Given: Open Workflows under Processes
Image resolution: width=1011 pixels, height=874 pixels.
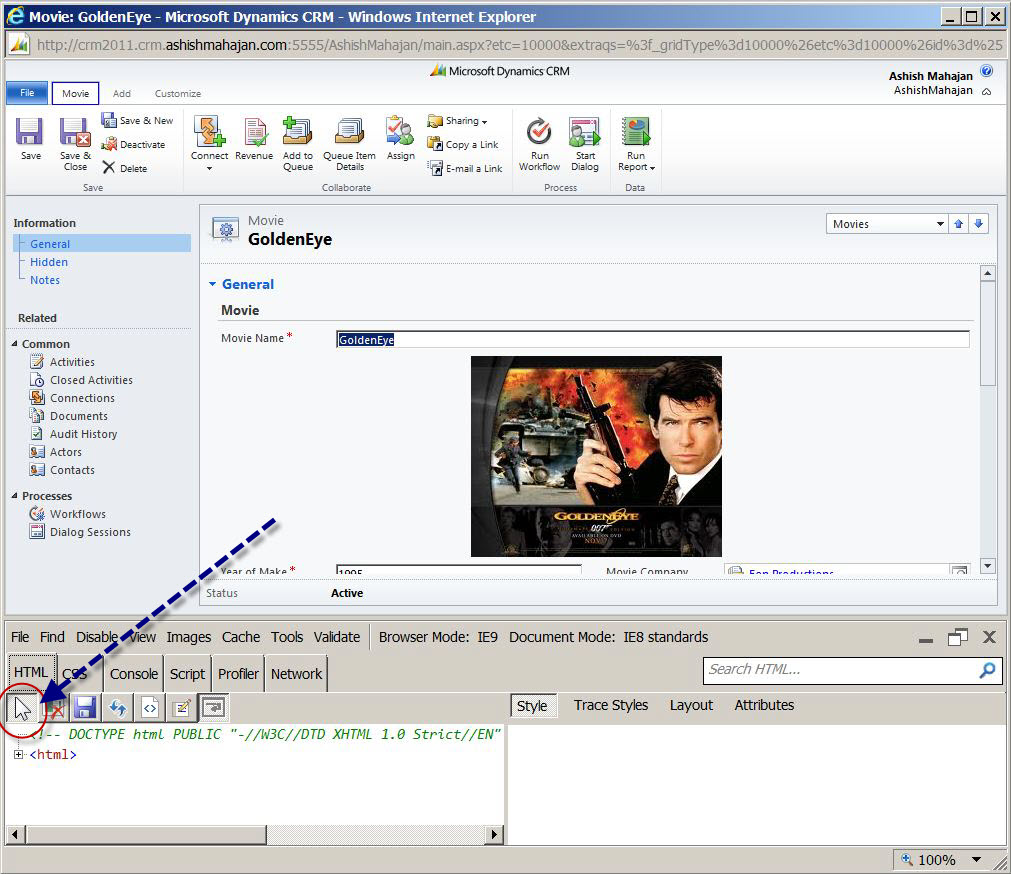Looking at the screenshot, I should point(77,514).
